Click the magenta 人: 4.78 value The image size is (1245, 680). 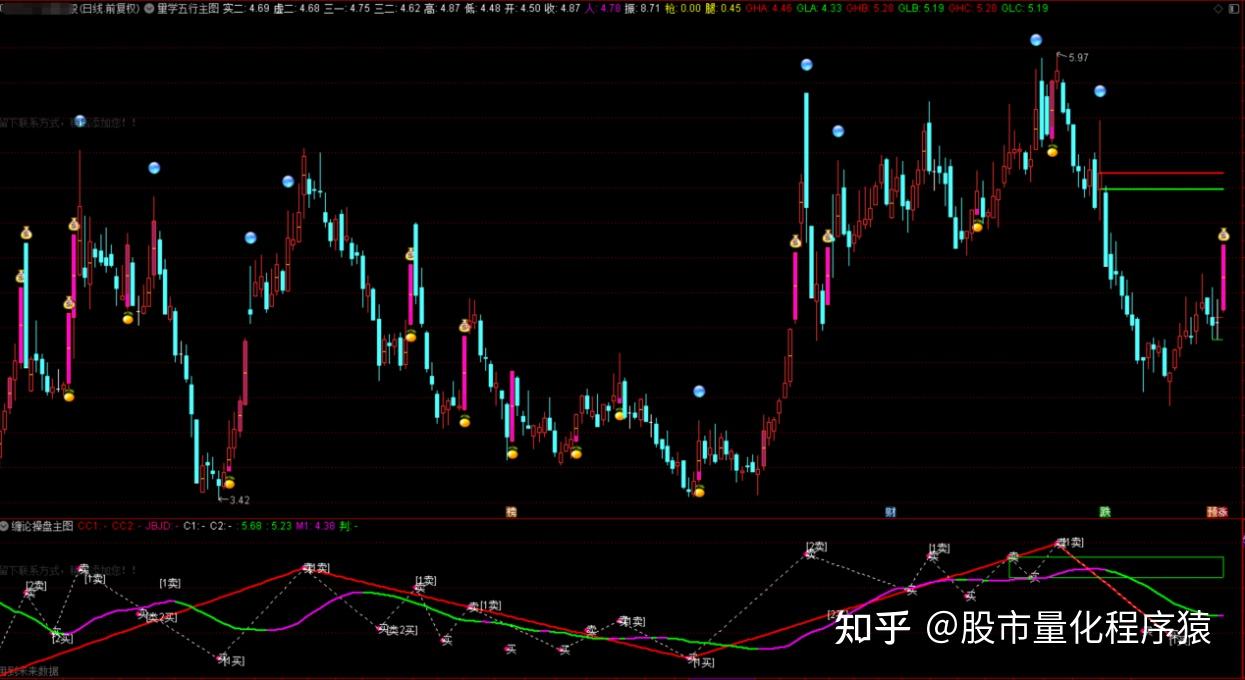(x=602, y=8)
